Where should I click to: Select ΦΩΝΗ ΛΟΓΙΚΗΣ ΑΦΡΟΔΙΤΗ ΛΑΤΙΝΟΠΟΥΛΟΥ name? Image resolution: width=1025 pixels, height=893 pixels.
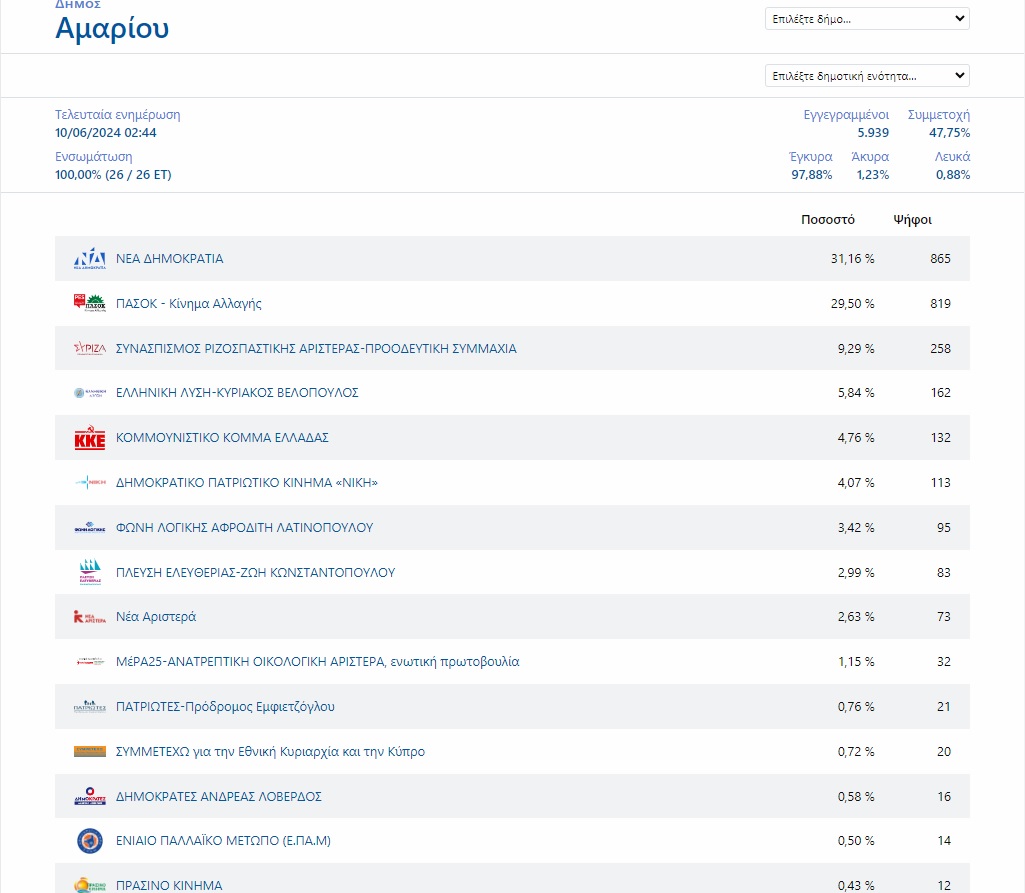pos(244,528)
